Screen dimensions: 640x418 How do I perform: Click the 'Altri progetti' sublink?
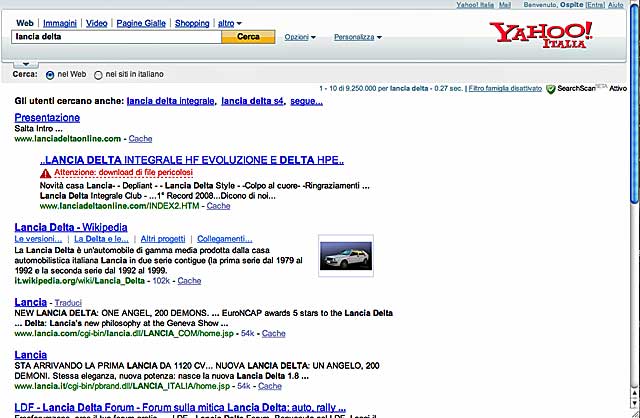[163, 239]
